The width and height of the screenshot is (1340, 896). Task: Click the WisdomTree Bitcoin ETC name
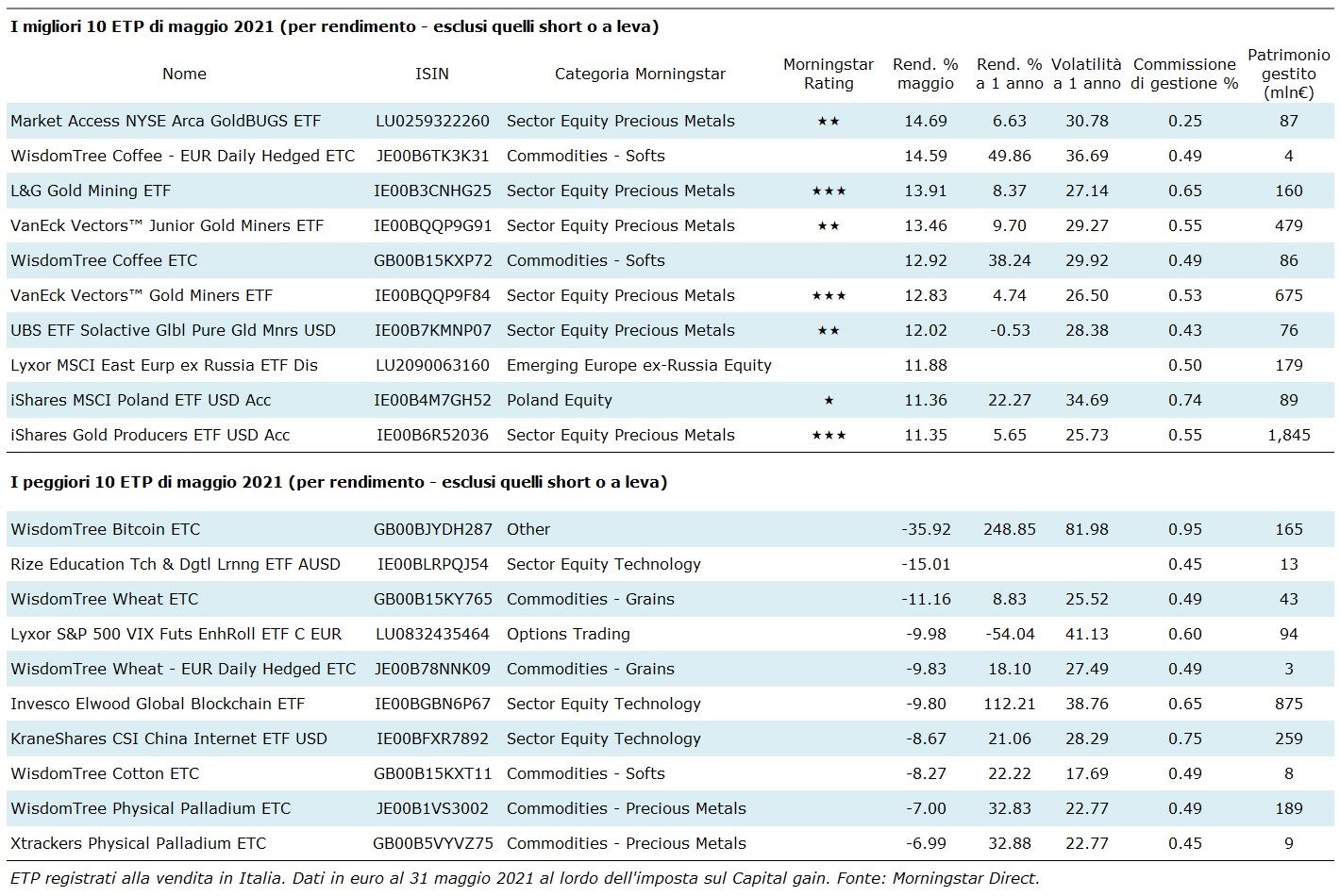coord(106,529)
